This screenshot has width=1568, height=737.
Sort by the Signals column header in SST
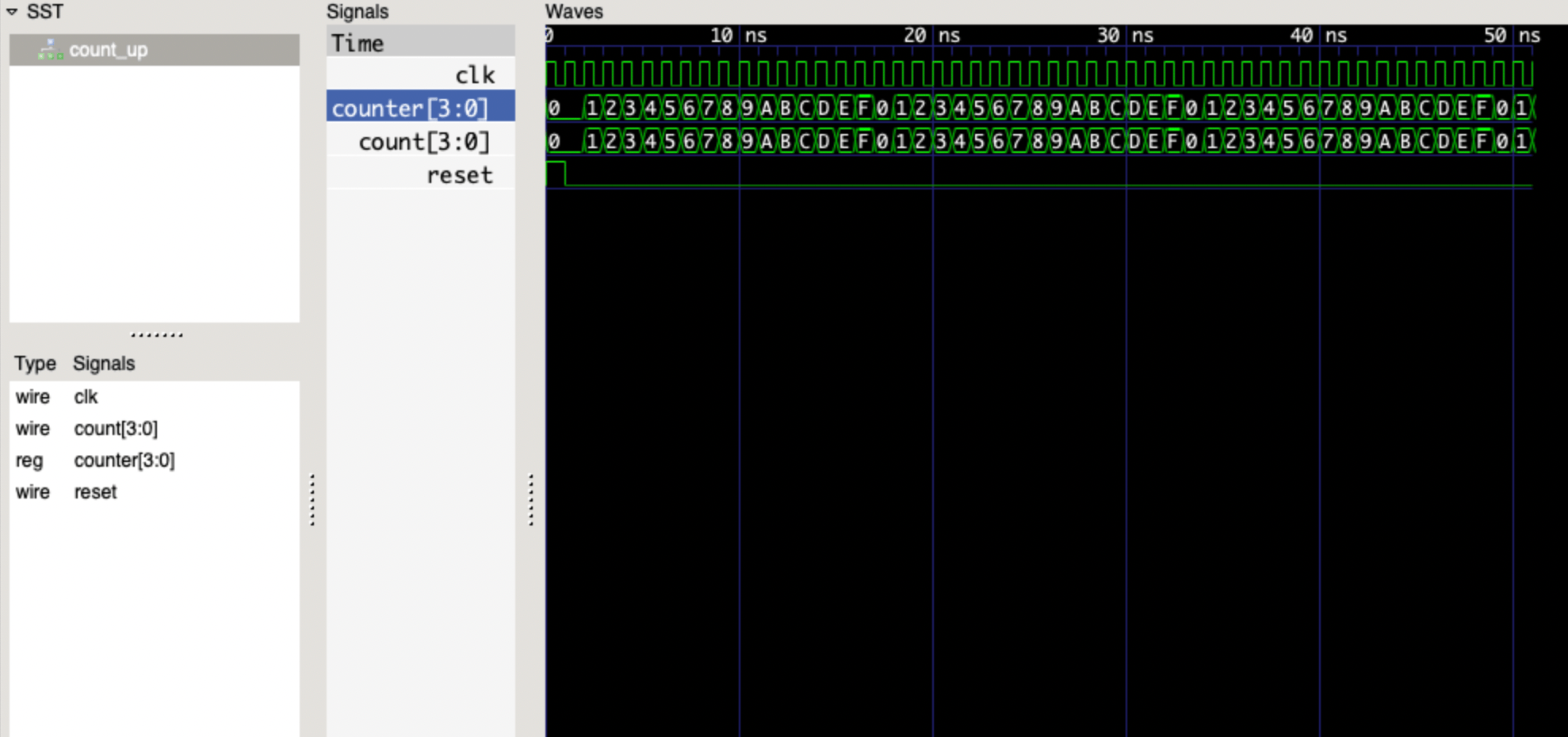[x=104, y=364]
